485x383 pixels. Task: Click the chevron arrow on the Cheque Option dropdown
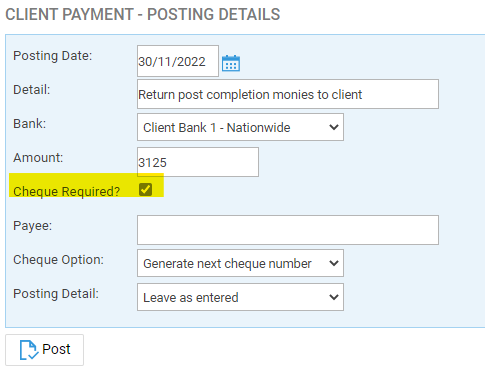click(x=334, y=263)
